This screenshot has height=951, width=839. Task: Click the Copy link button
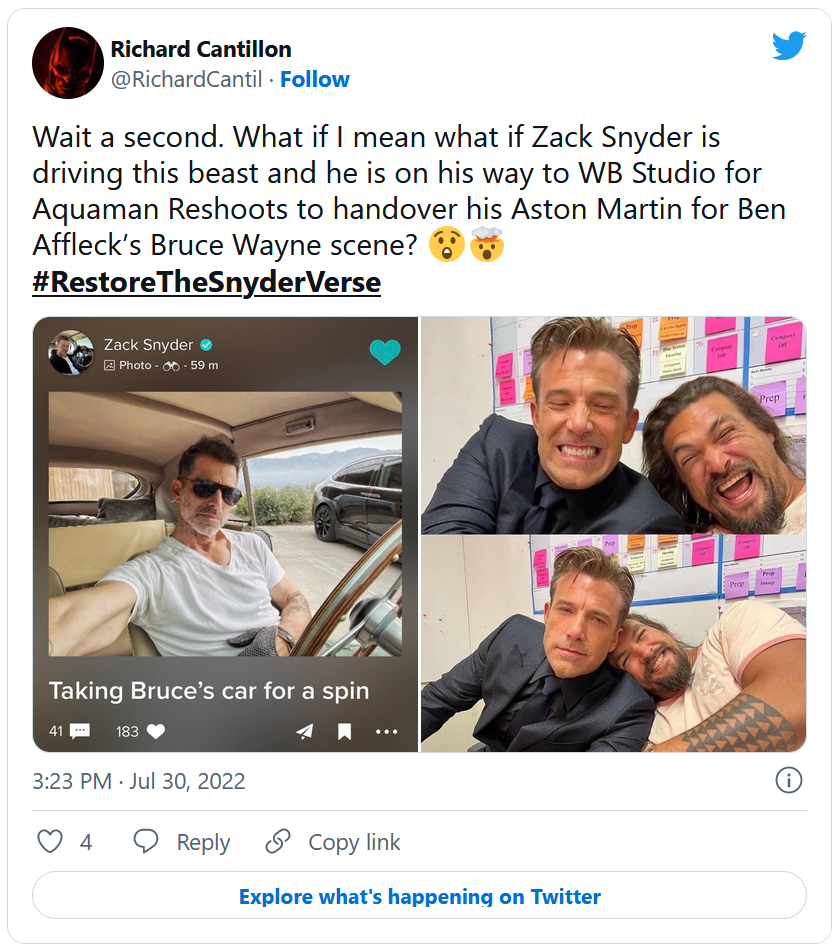[333, 842]
